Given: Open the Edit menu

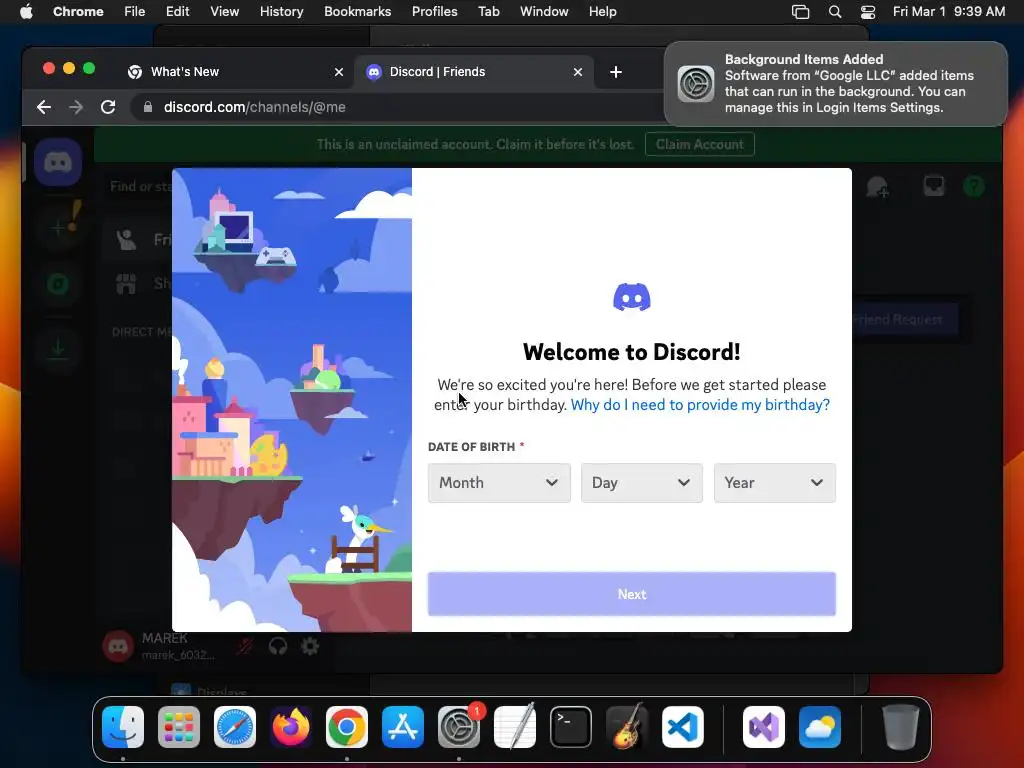Looking at the screenshot, I should tap(178, 12).
